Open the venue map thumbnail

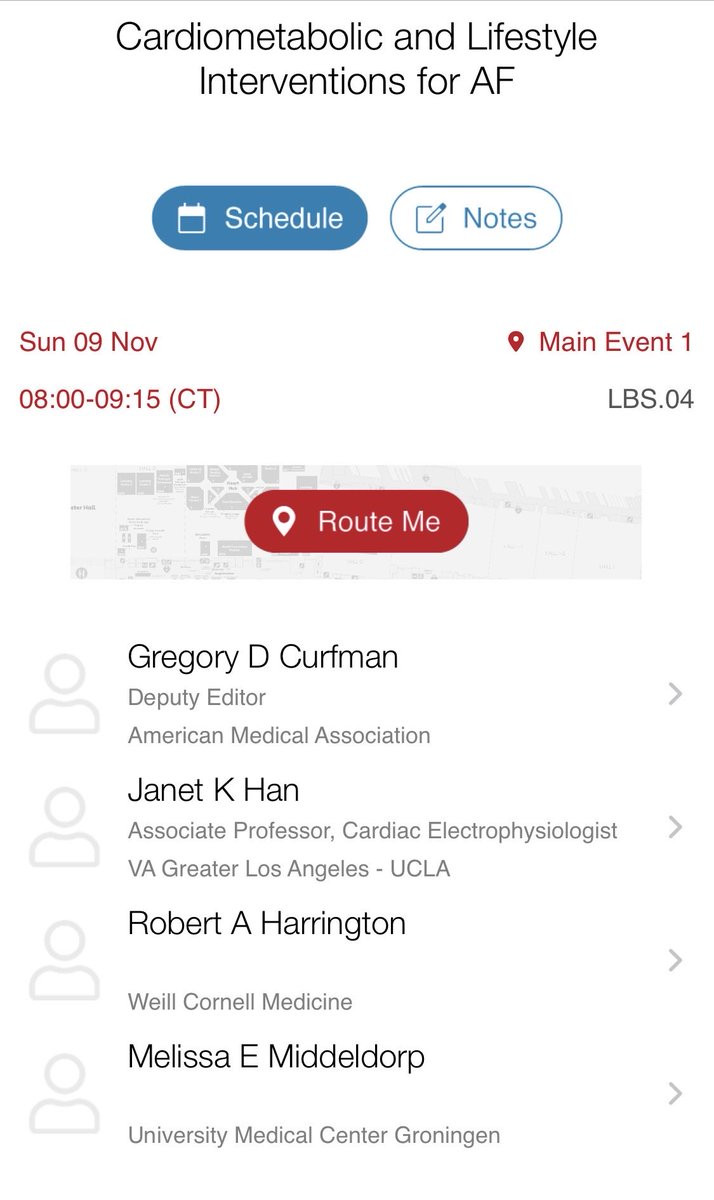click(x=356, y=522)
